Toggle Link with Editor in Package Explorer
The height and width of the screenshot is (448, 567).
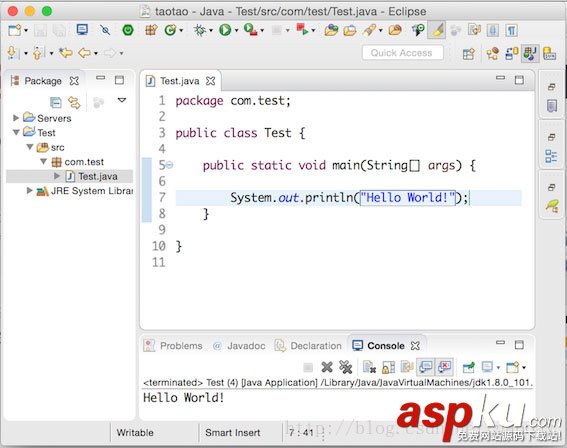click(x=74, y=103)
